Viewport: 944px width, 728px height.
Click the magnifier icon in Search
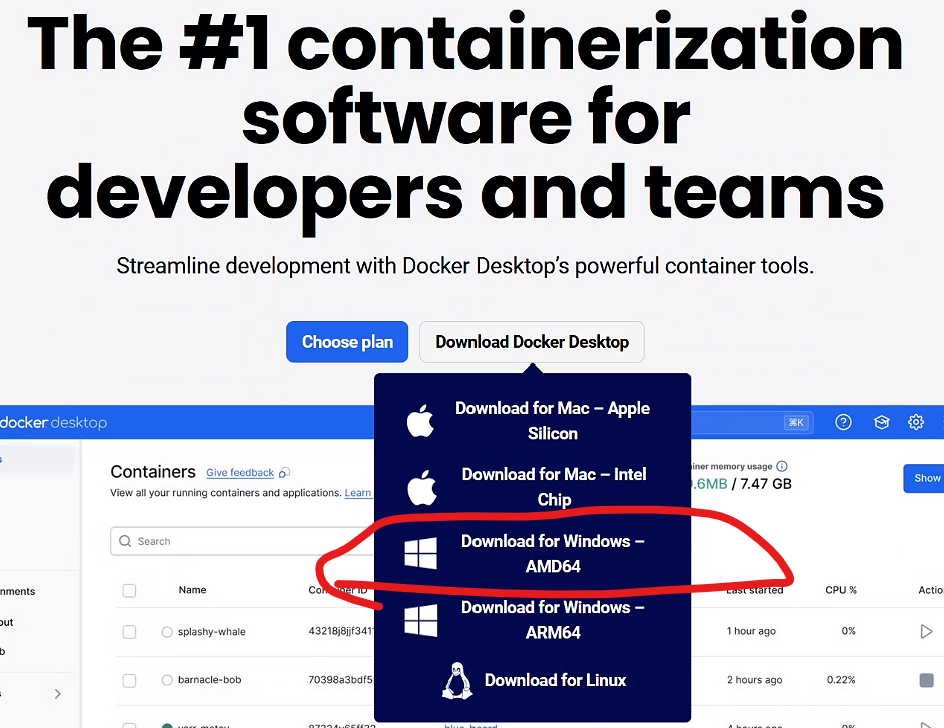(x=125, y=541)
